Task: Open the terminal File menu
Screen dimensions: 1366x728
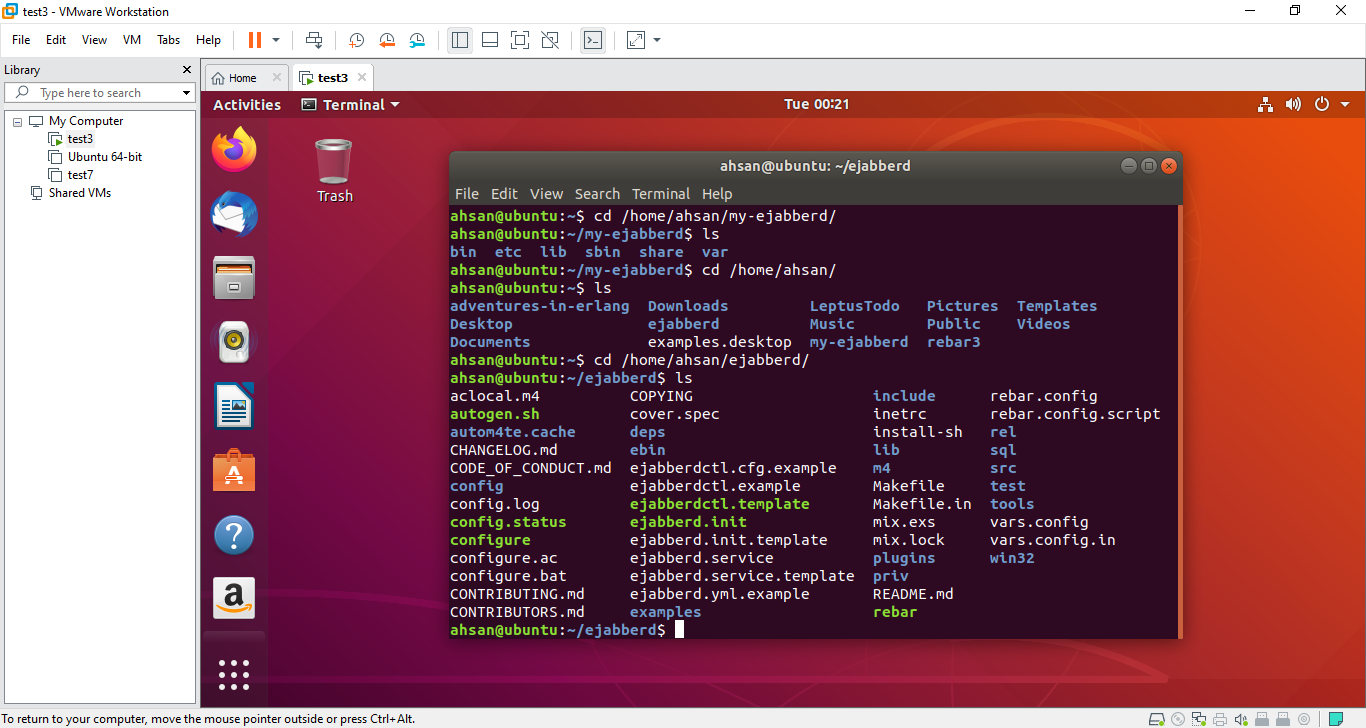Action: tap(467, 194)
